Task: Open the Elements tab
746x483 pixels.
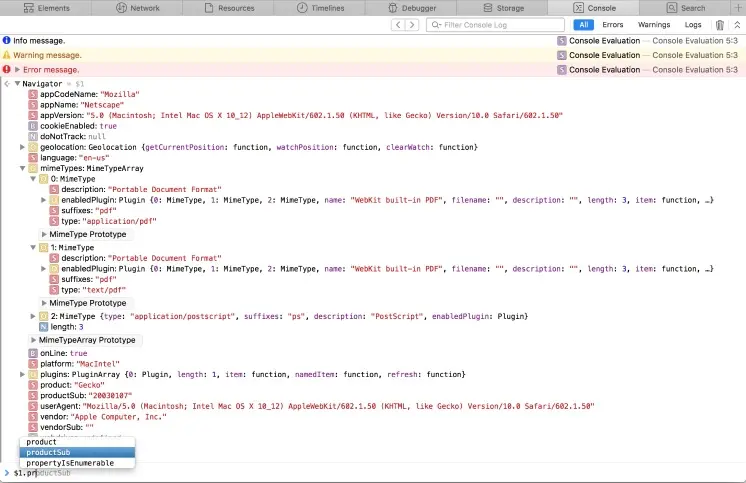Action: pos(46,8)
